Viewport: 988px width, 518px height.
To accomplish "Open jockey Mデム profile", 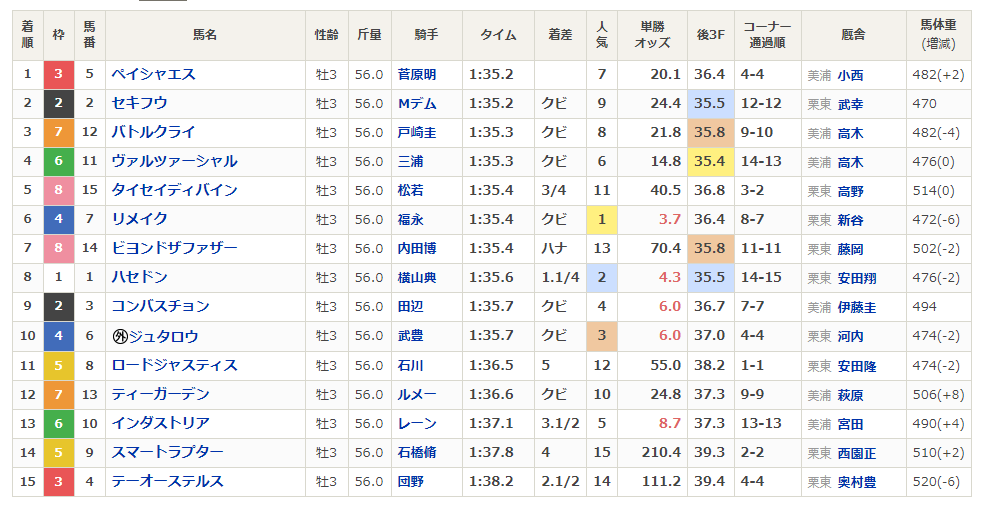I will 416,104.
